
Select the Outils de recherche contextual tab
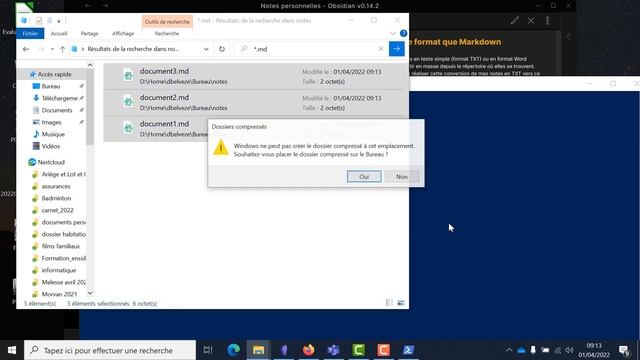pos(167,22)
